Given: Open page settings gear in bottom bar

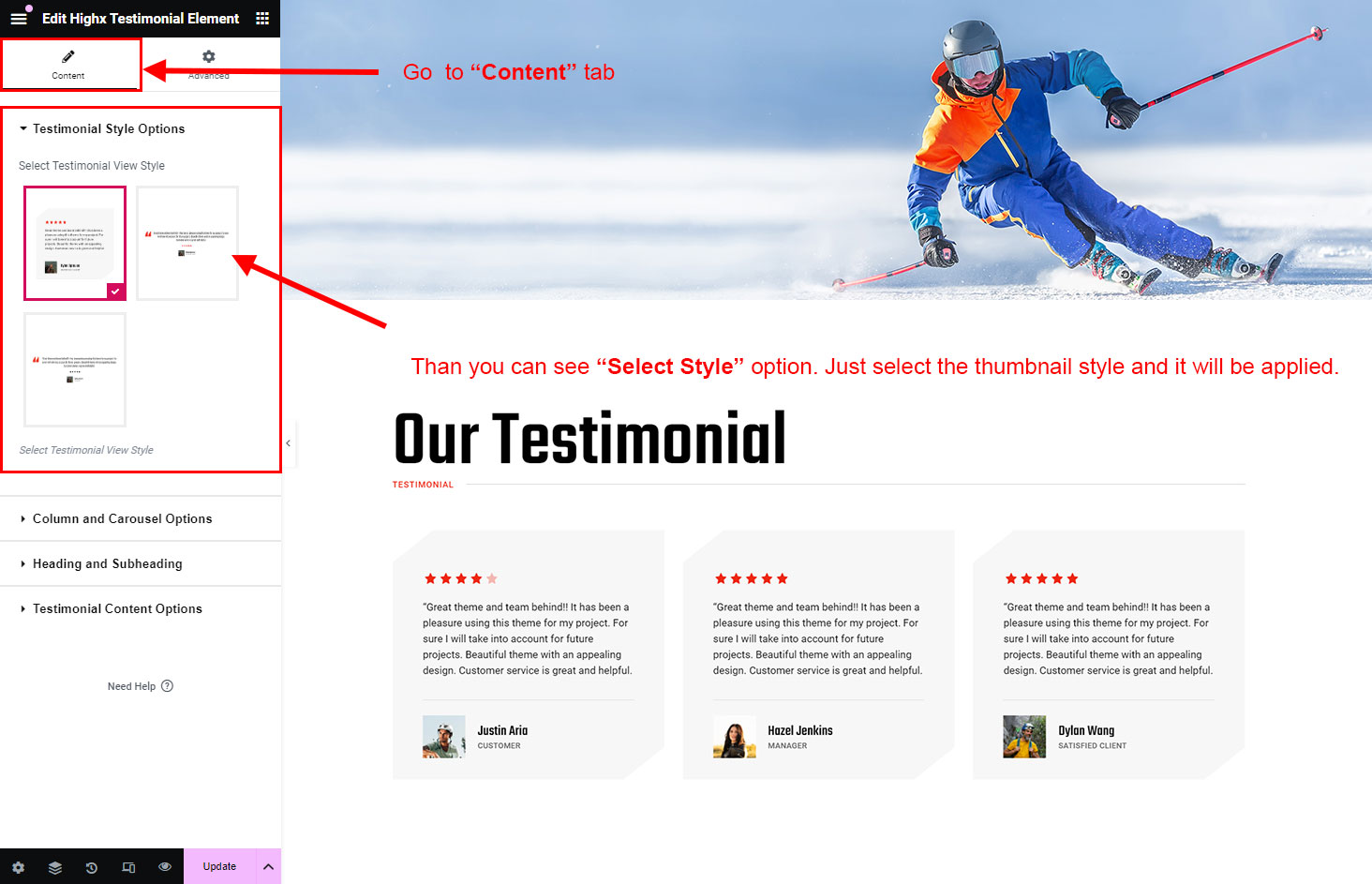Looking at the screenshot, I should [19, 867].
